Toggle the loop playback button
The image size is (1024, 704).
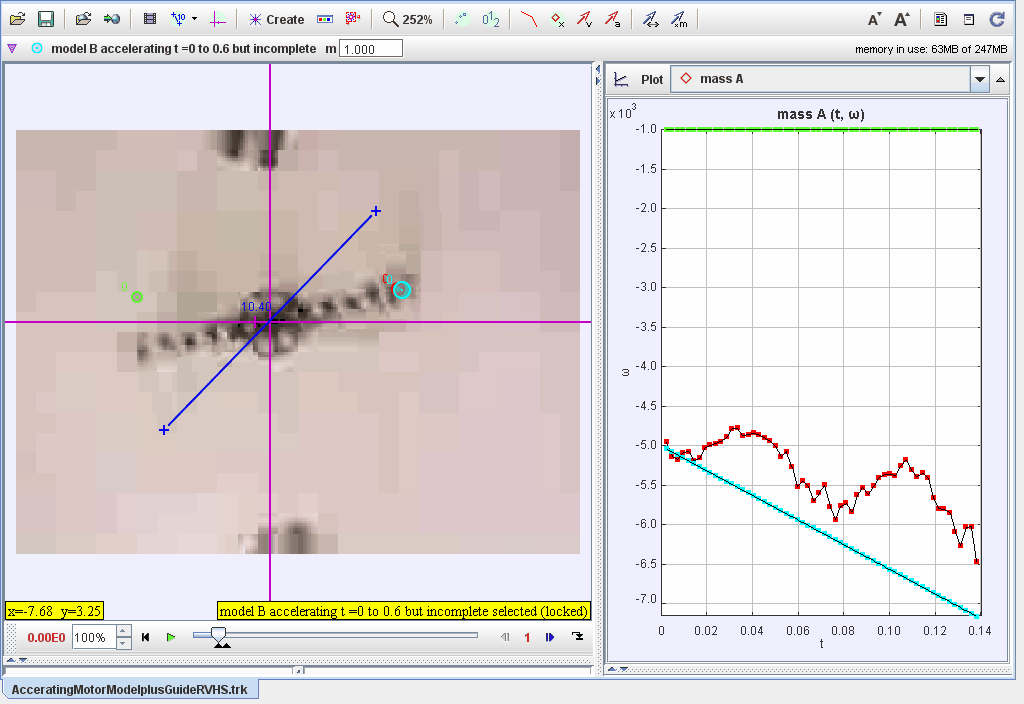pyautogui.click(x=577, y=637)
